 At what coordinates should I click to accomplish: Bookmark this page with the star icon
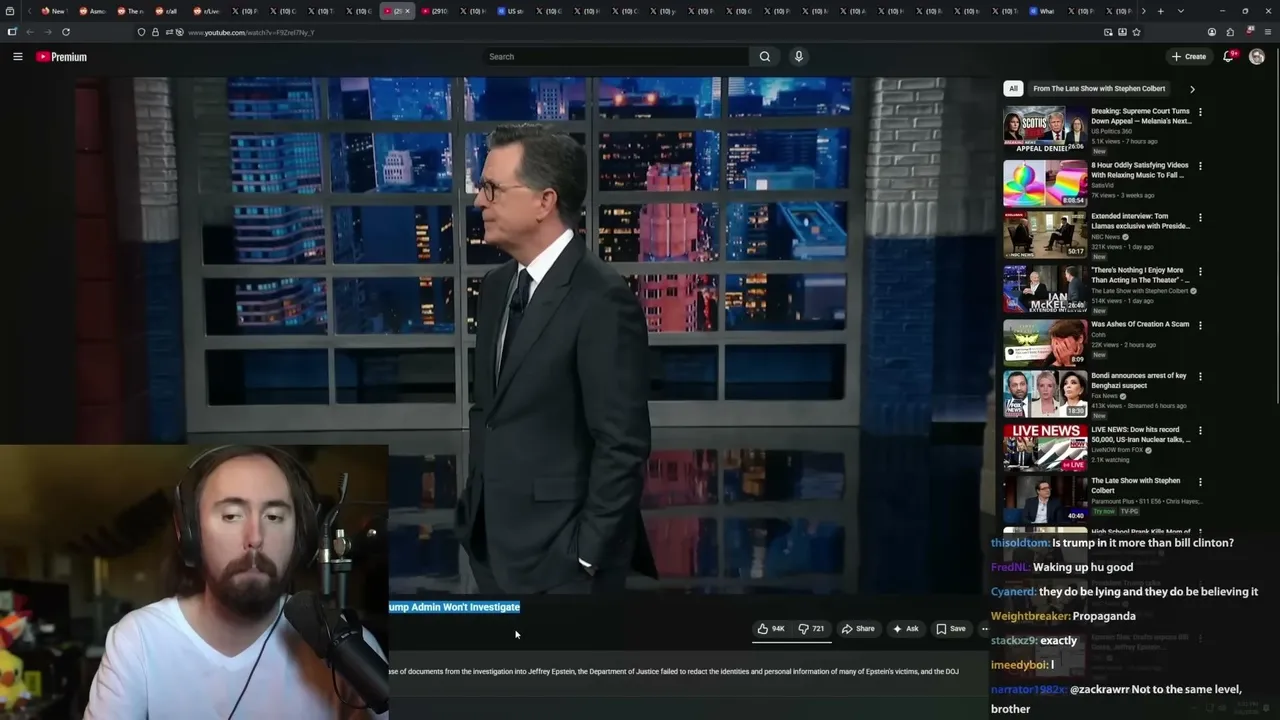tap(1136, 32)
